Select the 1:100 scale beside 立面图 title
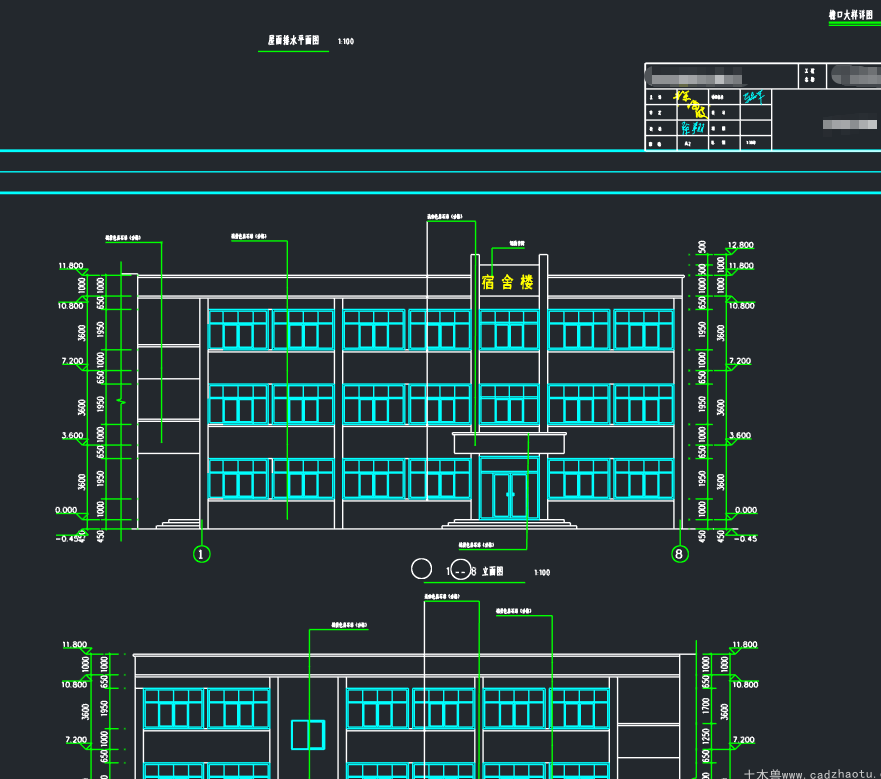 coord(542,573)
